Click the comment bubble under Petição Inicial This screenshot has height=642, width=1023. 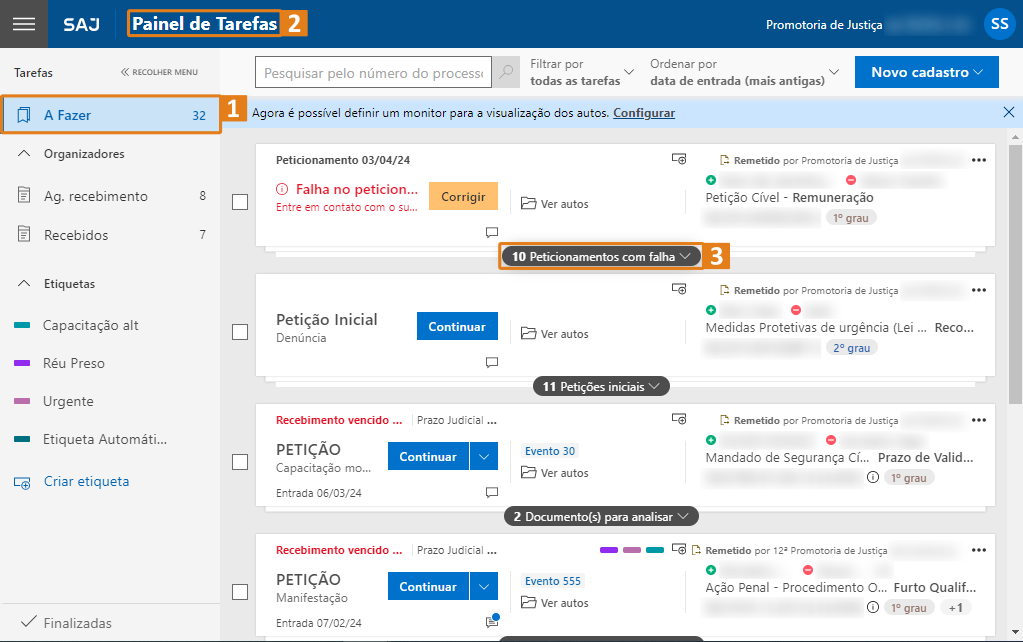tap(491, 362)
